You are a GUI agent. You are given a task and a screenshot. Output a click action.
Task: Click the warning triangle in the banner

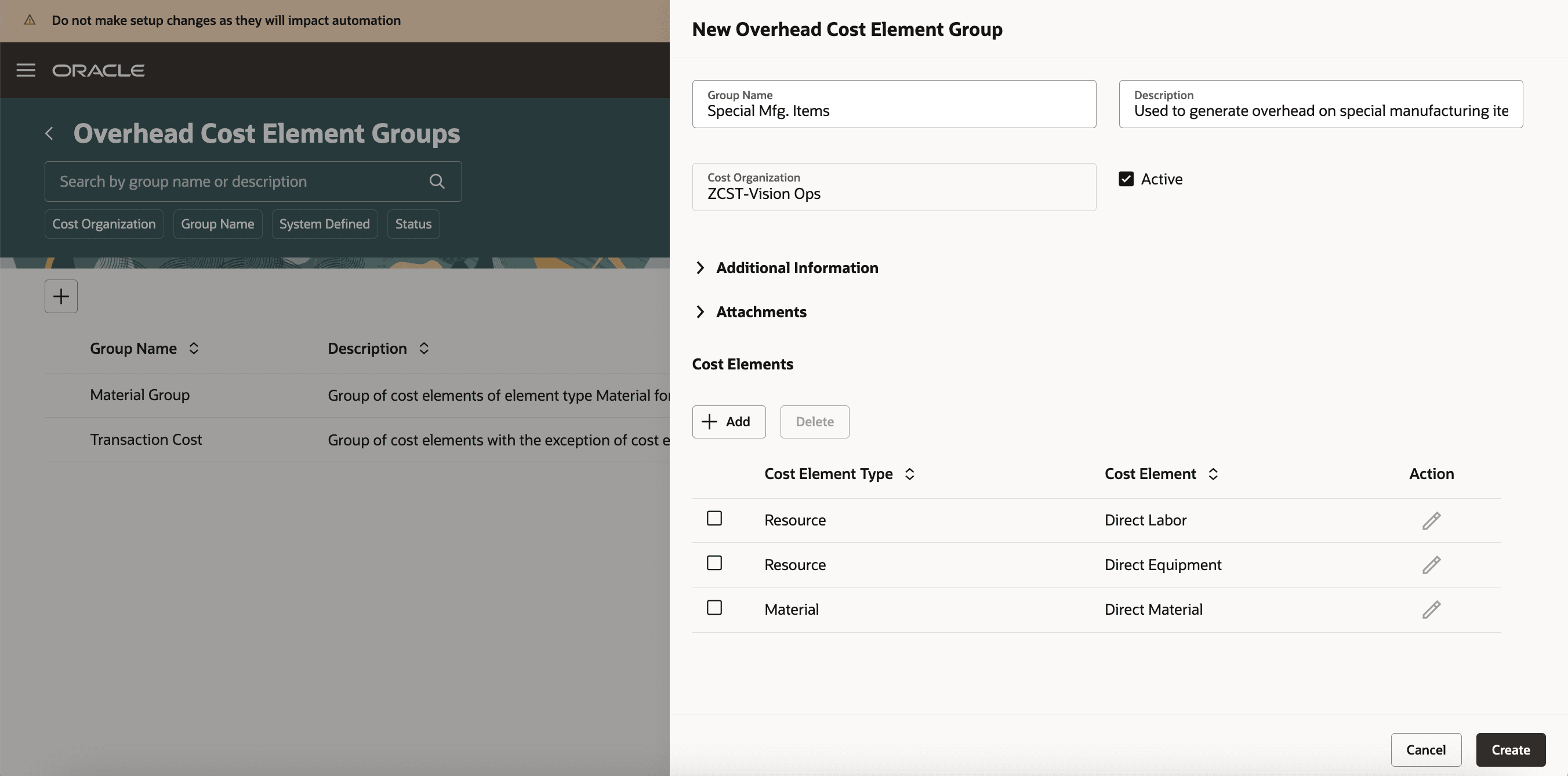click(29, 20)
